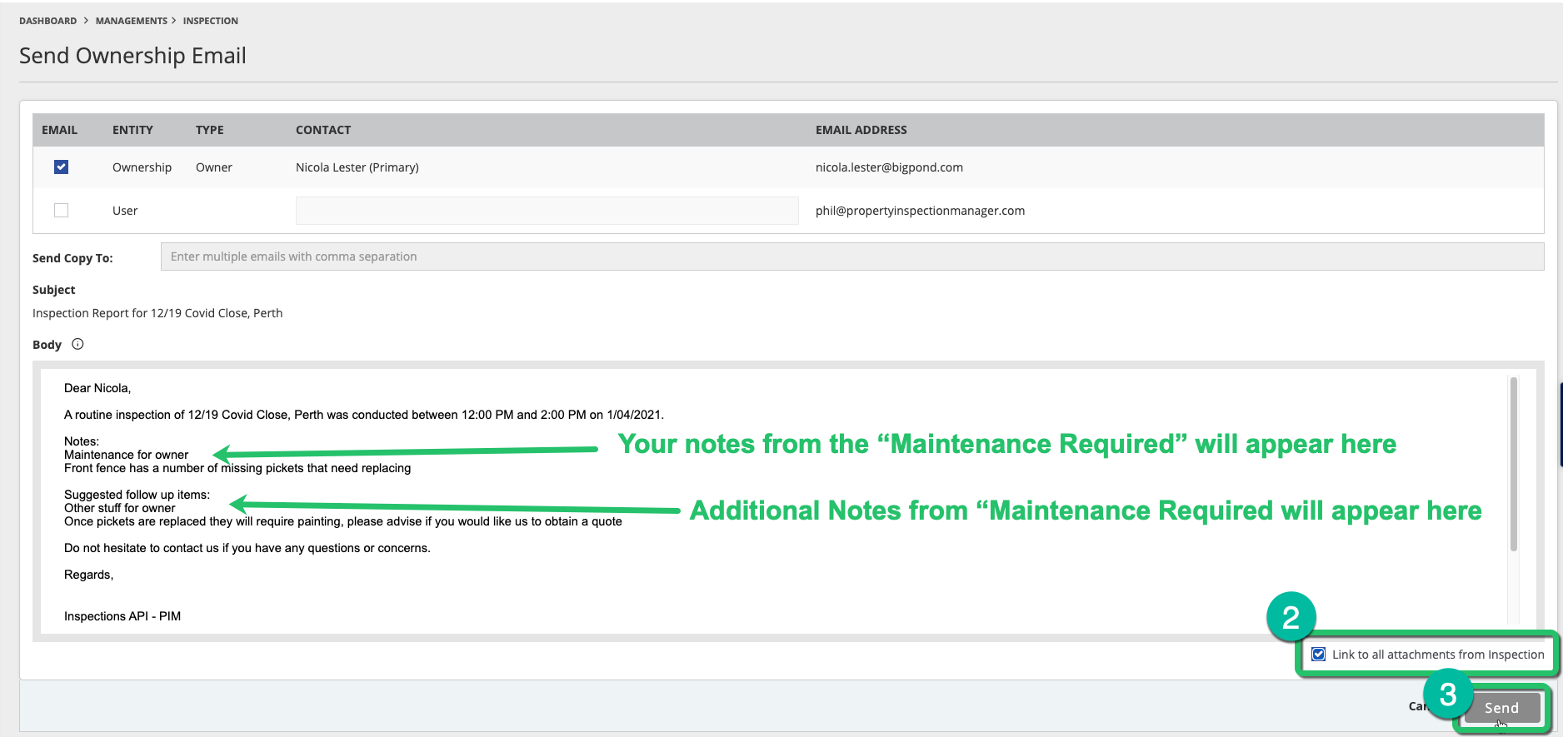Click the 'Do not hesitate to contact us' line
This screenshot has width=1568, height=737.
[x=247, y=548]
